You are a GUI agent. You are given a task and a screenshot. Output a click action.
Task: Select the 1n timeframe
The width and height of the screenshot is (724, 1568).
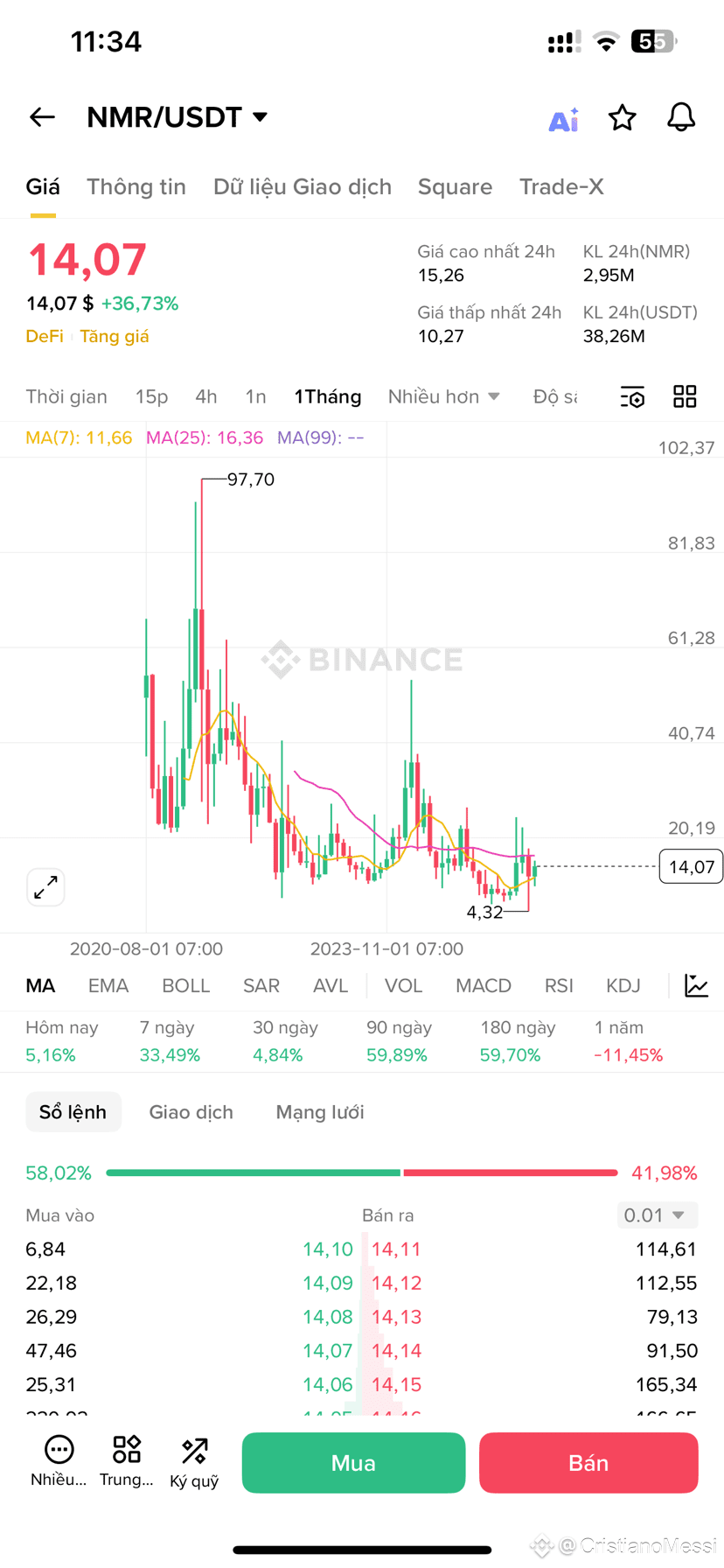(255, 396)
